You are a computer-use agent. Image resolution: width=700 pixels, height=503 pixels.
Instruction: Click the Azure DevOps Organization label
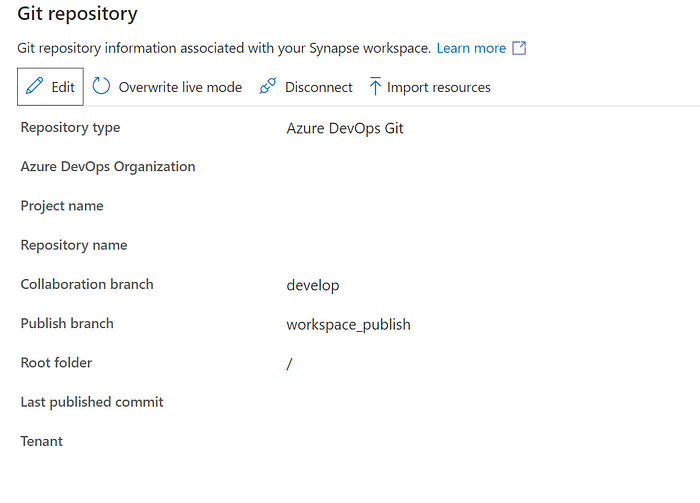pyautogui.click(x=108, y=166)
